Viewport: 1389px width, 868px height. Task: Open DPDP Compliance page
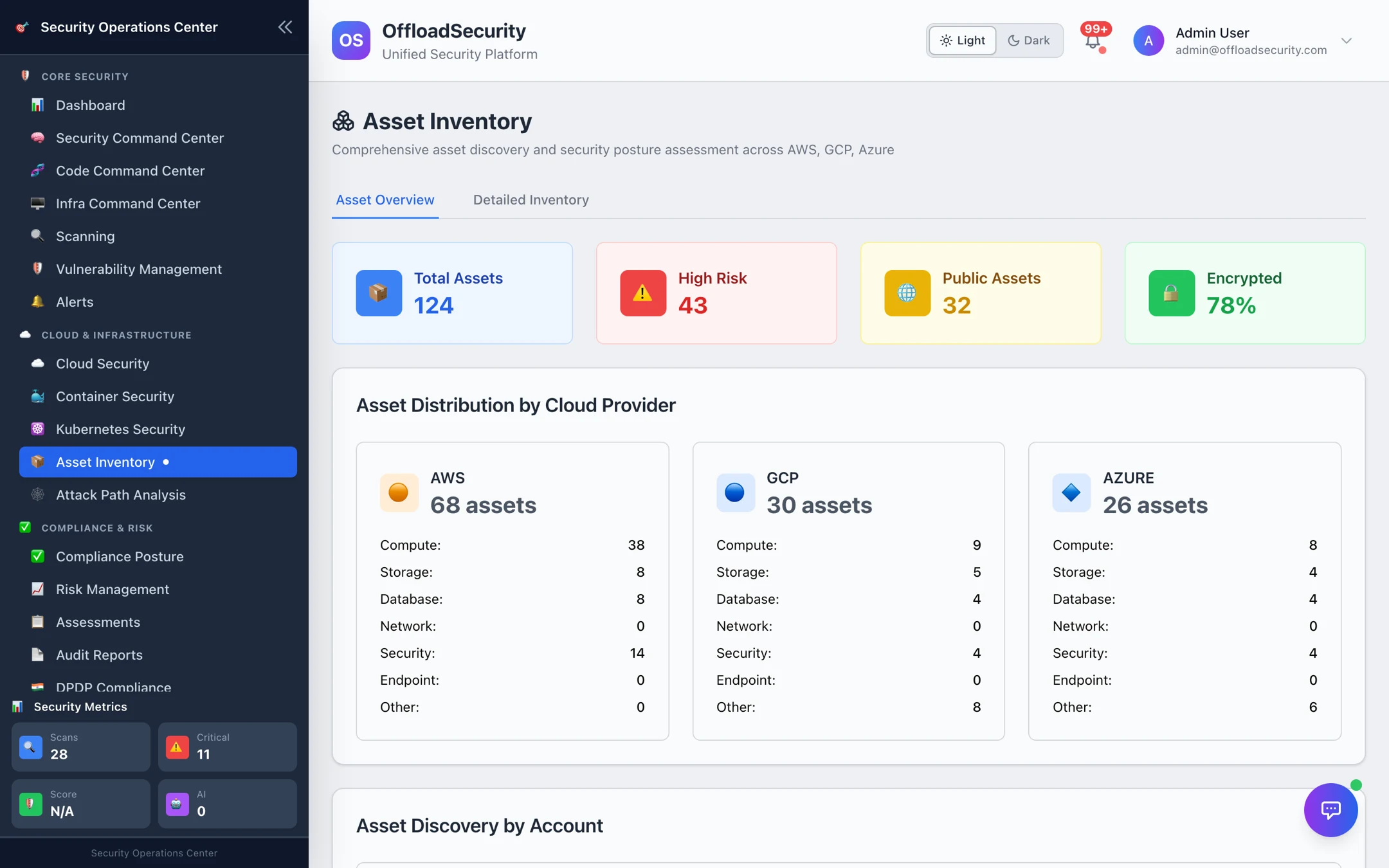point(158,687)
